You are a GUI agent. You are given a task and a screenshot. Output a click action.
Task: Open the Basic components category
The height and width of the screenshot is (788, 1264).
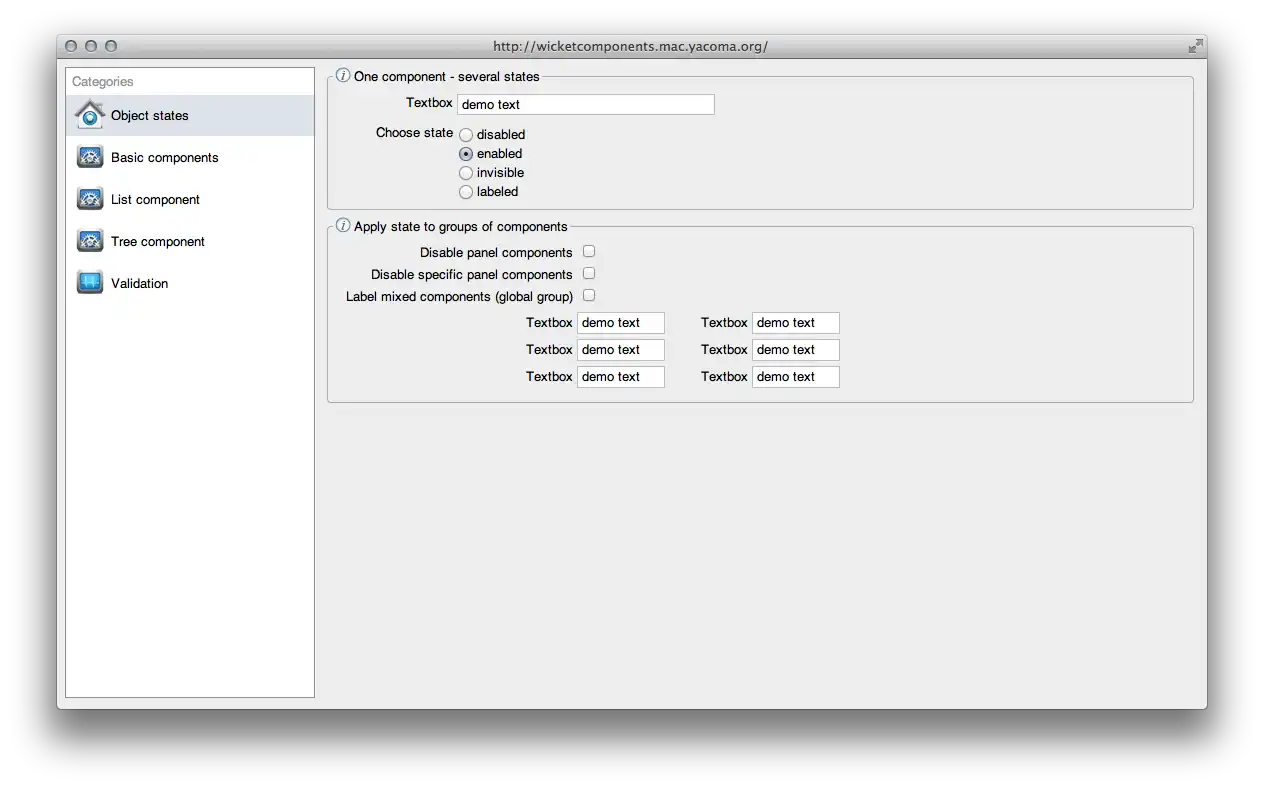(190, 157)
